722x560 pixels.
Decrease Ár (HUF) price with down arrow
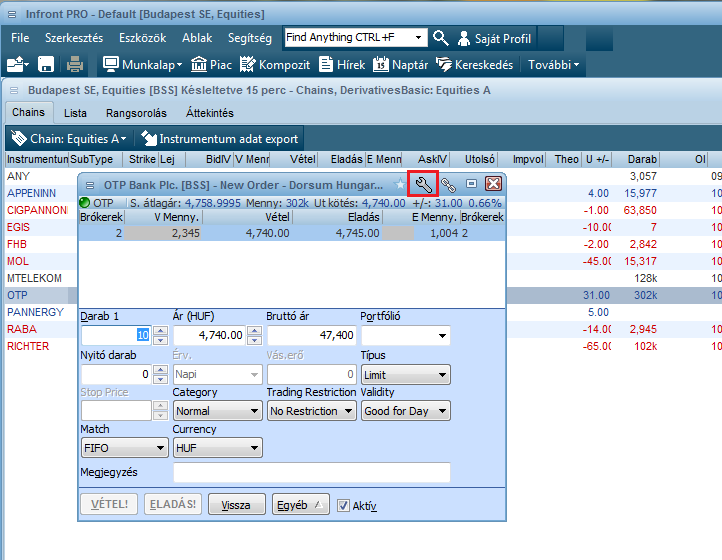pos(255,340)
